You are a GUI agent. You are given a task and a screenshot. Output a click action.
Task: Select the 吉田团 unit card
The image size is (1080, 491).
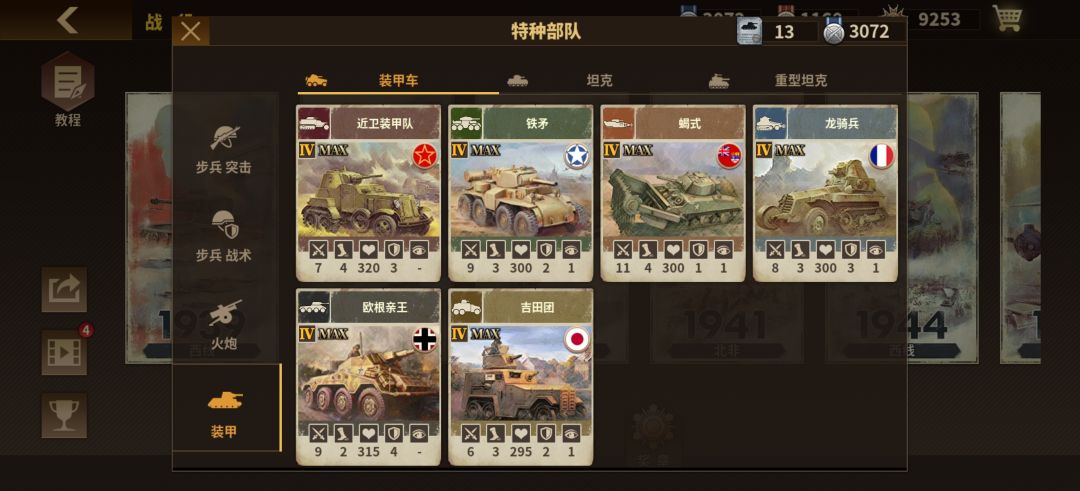pyautogui.click(x=521, y=377)
